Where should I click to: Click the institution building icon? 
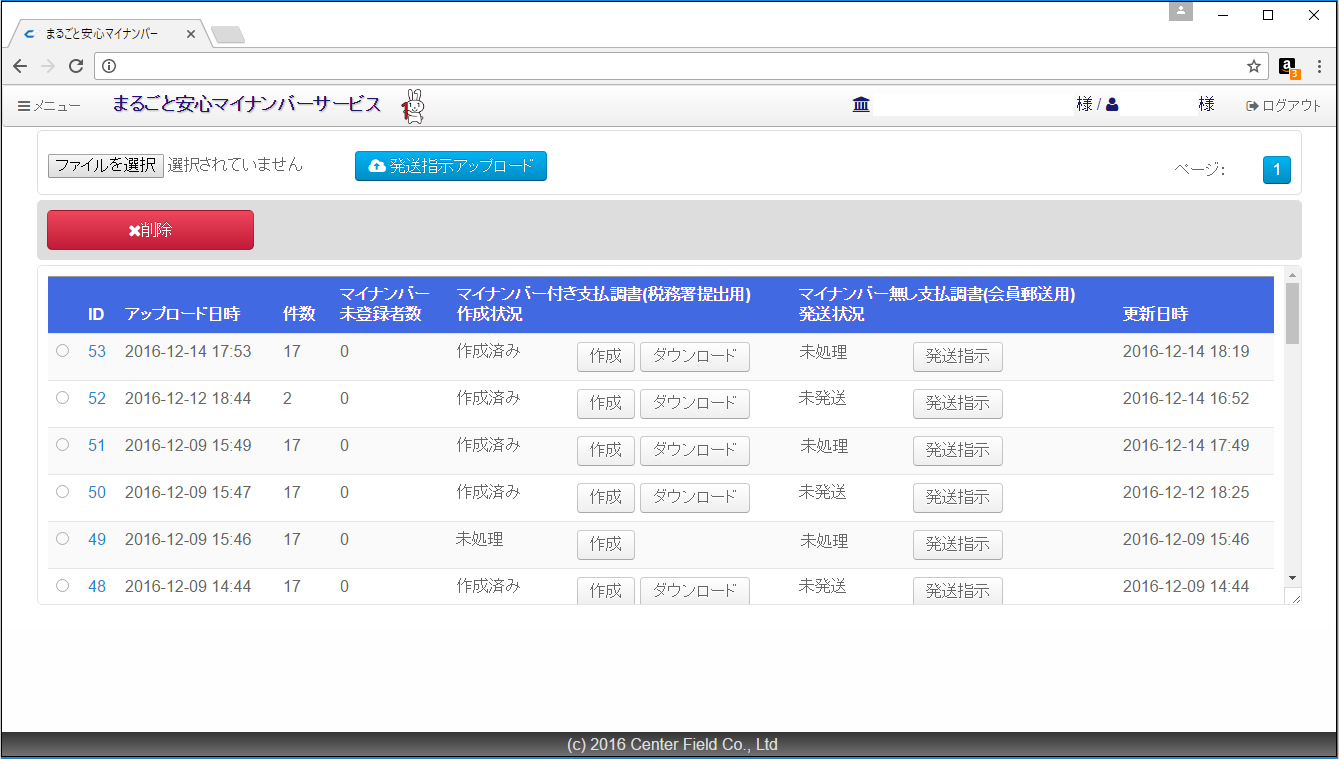tap(861, 105)
